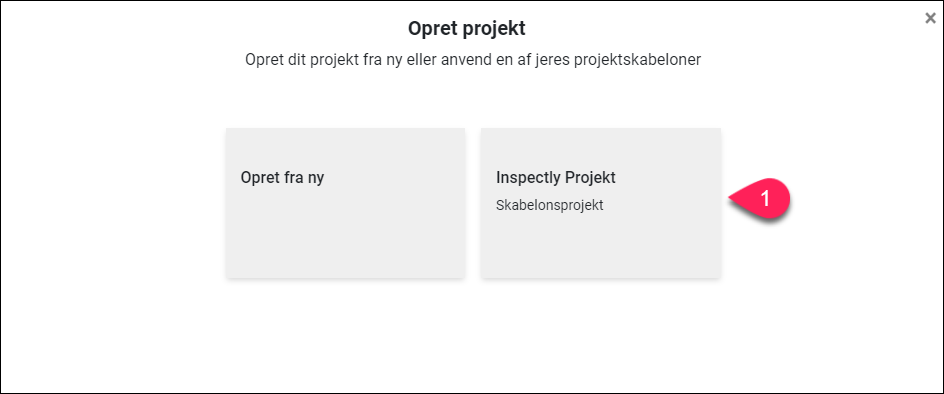Click the red numbered marker 1
Viewport: 944px width, 394px height.
760,199
